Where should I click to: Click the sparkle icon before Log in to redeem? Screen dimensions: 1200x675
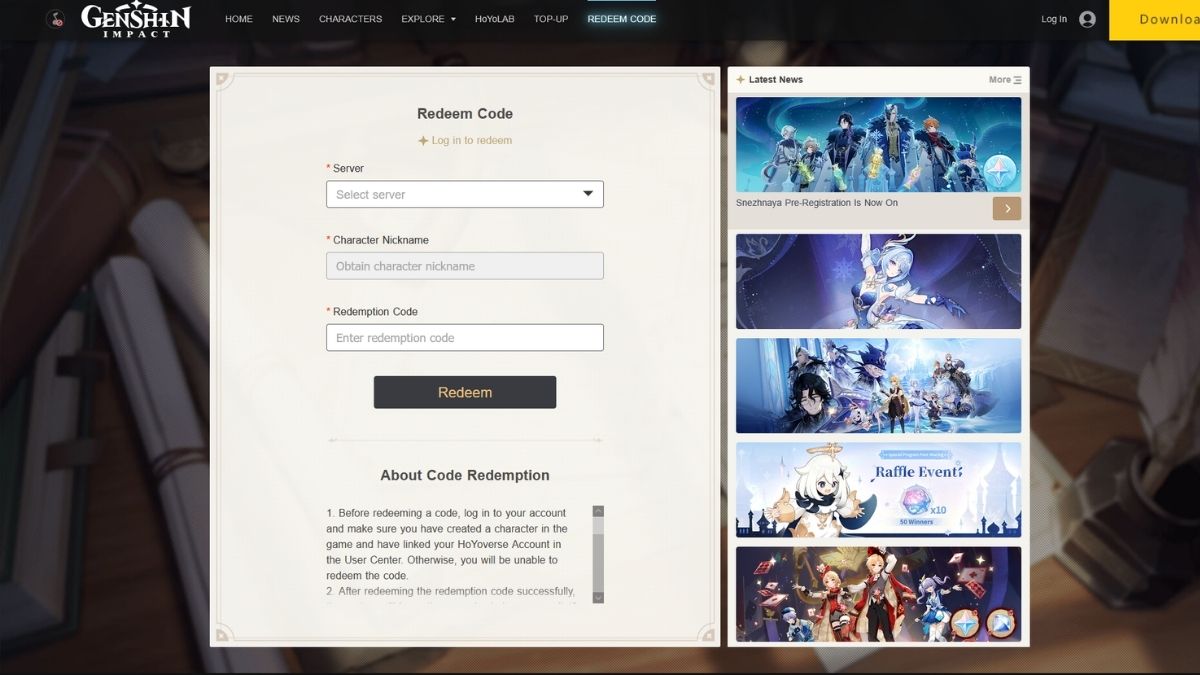tap(423, 141)
